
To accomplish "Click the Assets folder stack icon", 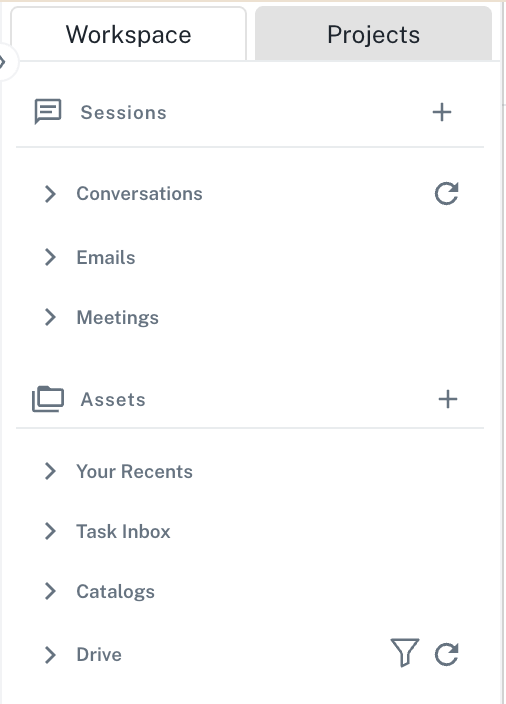I will (48, 399).
